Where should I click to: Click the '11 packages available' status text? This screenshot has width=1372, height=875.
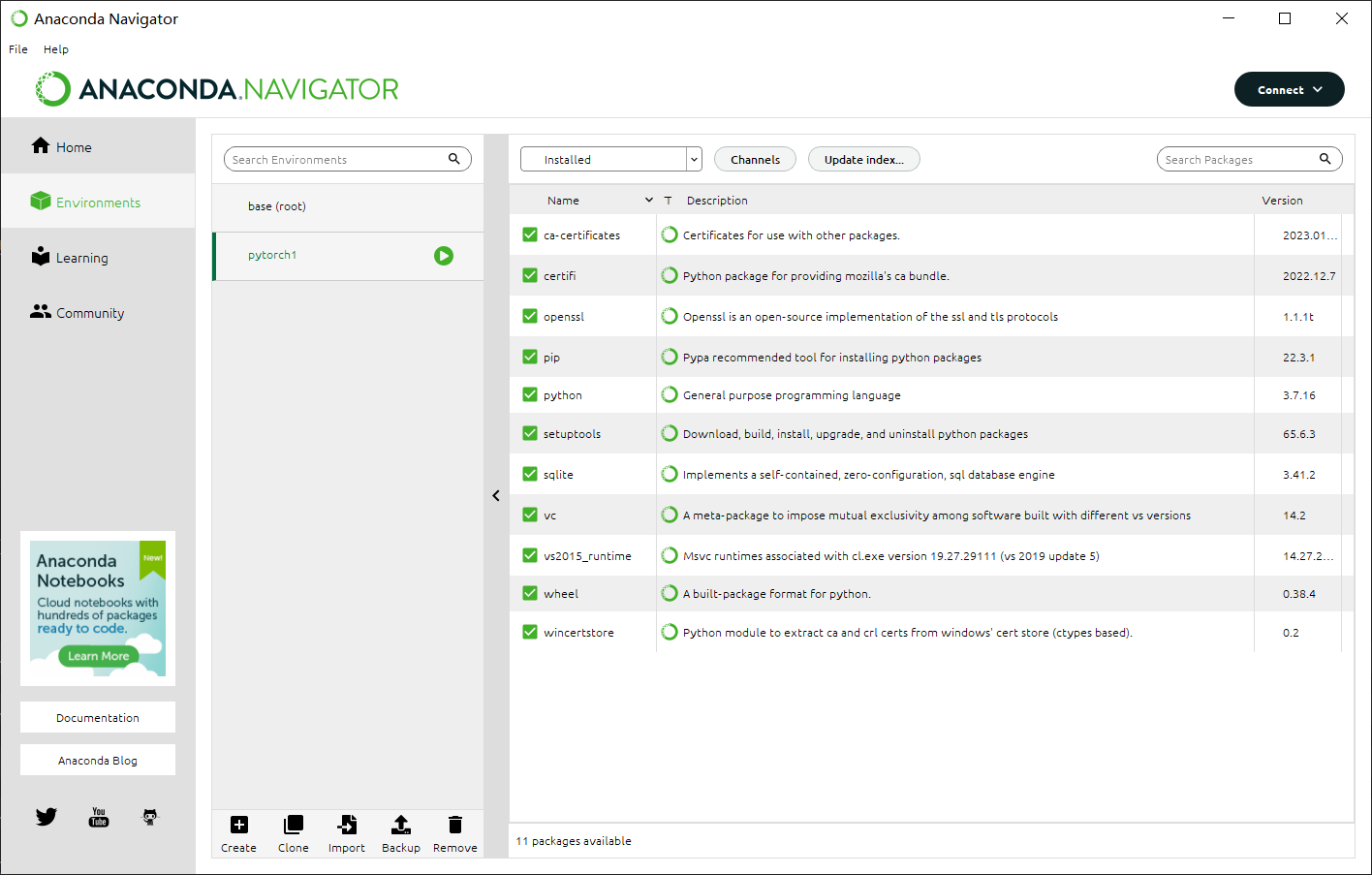point(574,841)
